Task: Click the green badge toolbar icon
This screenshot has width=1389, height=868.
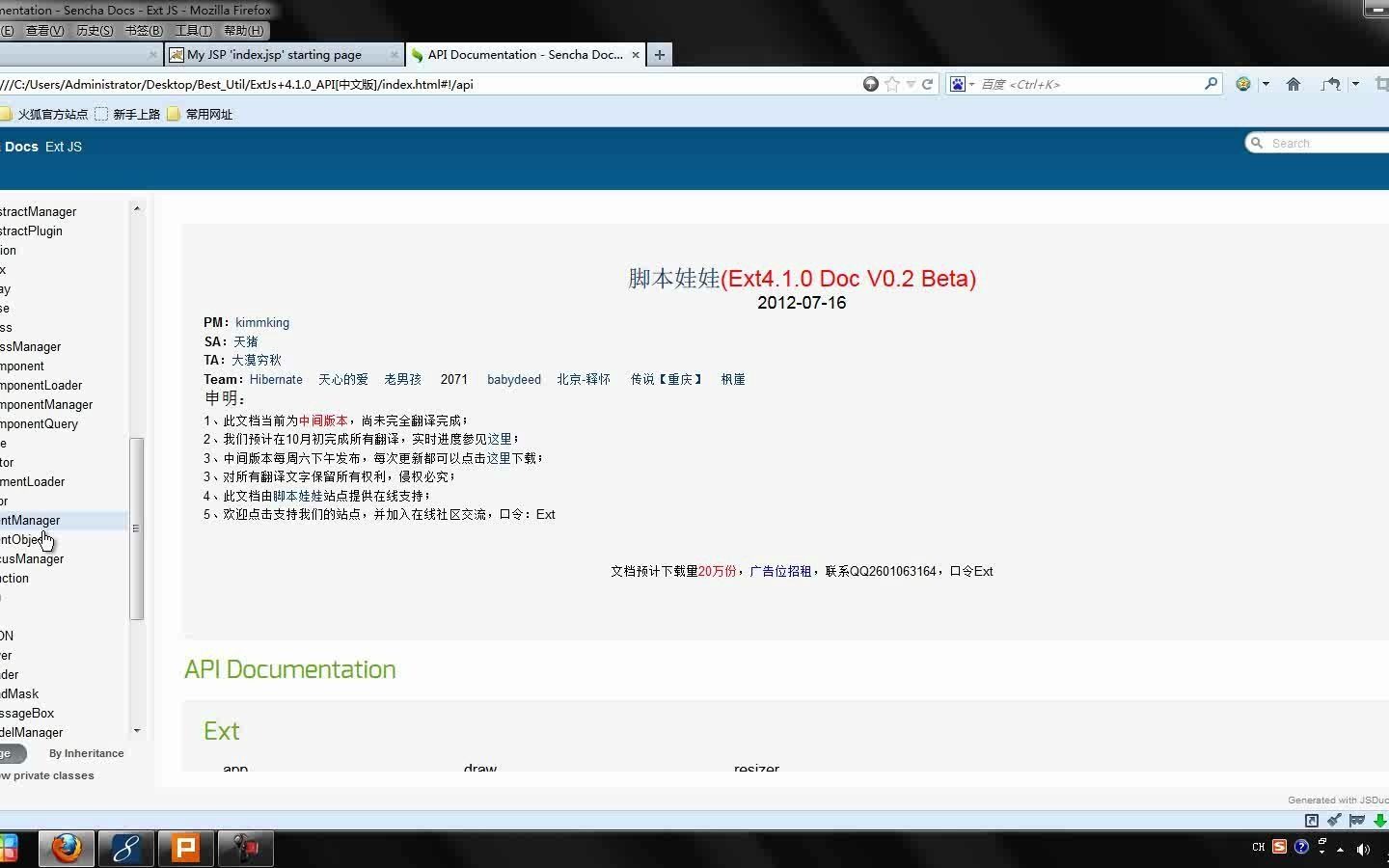Action: click(1243, 84)
